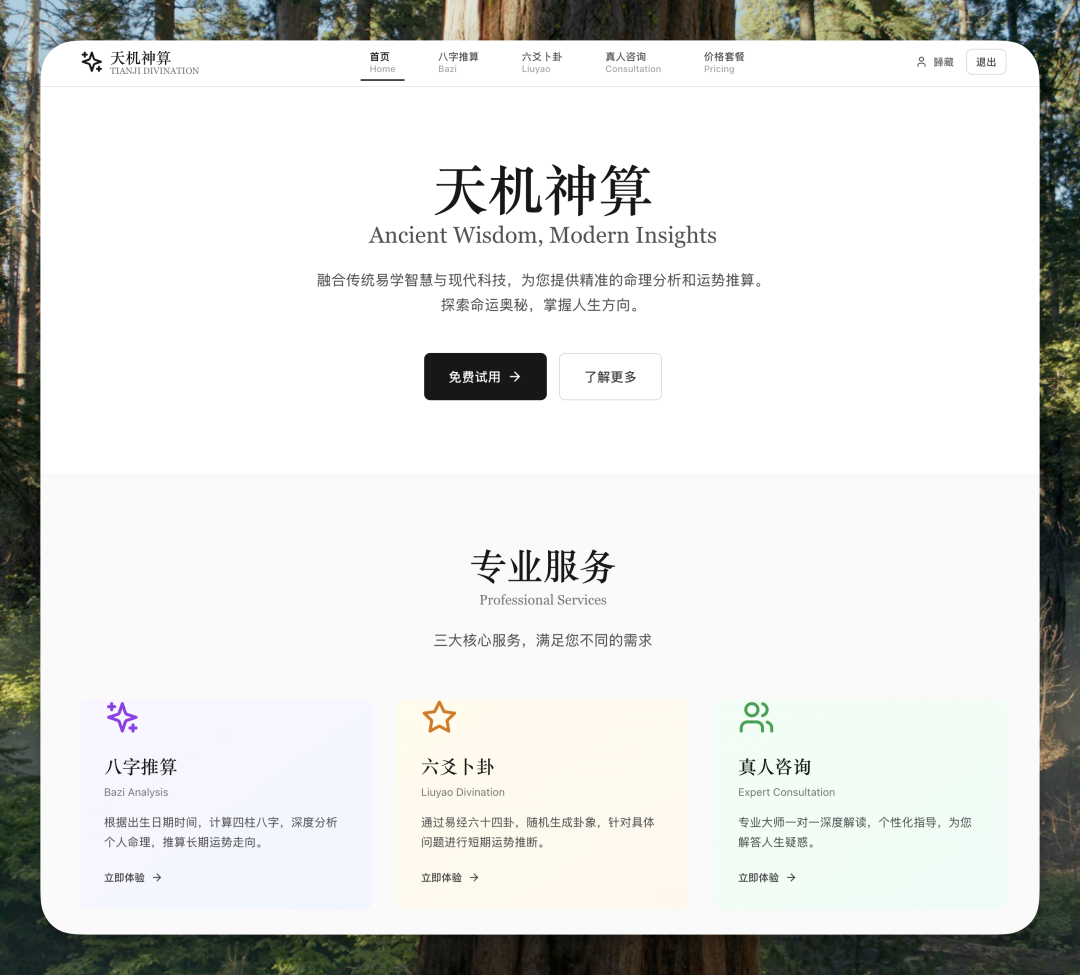The image size is (1080, 975).
Task: Click the orange star Liuyao Divination icon
Action: pyautogui.click(x=439, y=717)
